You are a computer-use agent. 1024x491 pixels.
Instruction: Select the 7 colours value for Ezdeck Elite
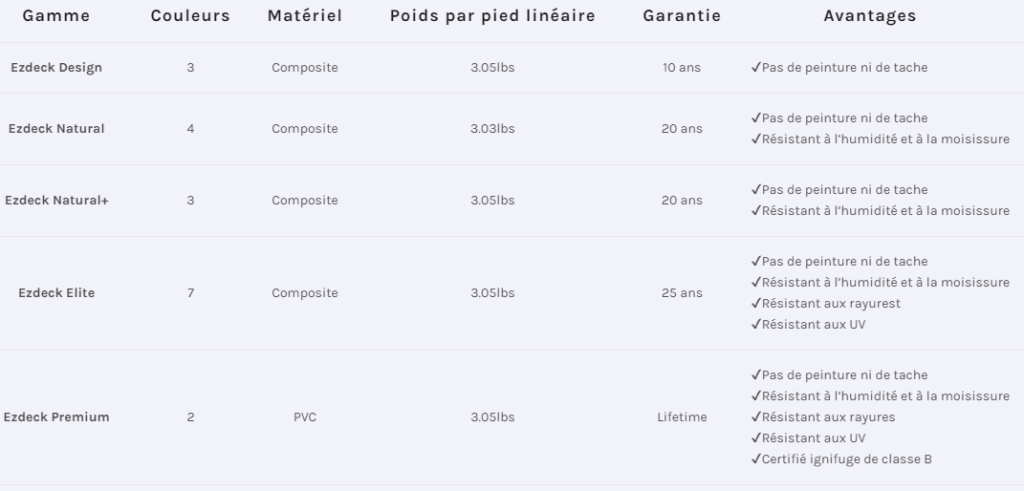click(x=190, y=293)
